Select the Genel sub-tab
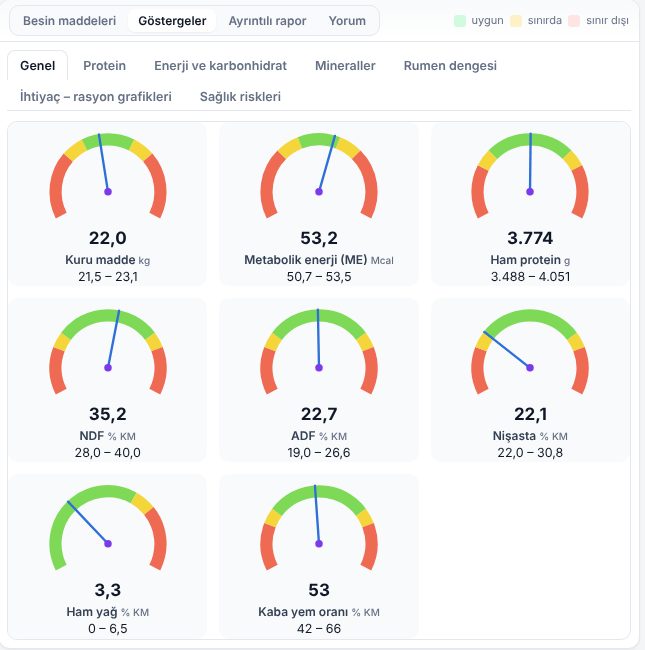Screen dimensions: 645x650 click(x=37, y=65)
